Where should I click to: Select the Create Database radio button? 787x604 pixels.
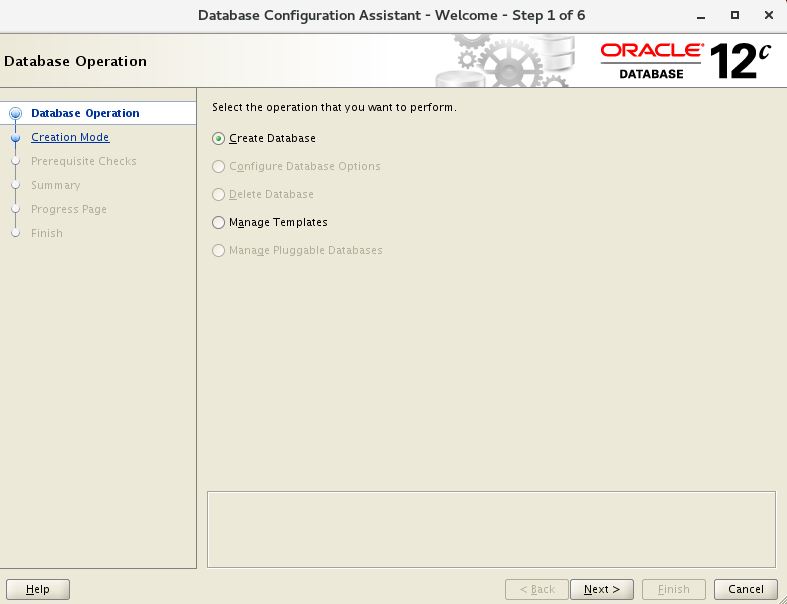[218, 139]
